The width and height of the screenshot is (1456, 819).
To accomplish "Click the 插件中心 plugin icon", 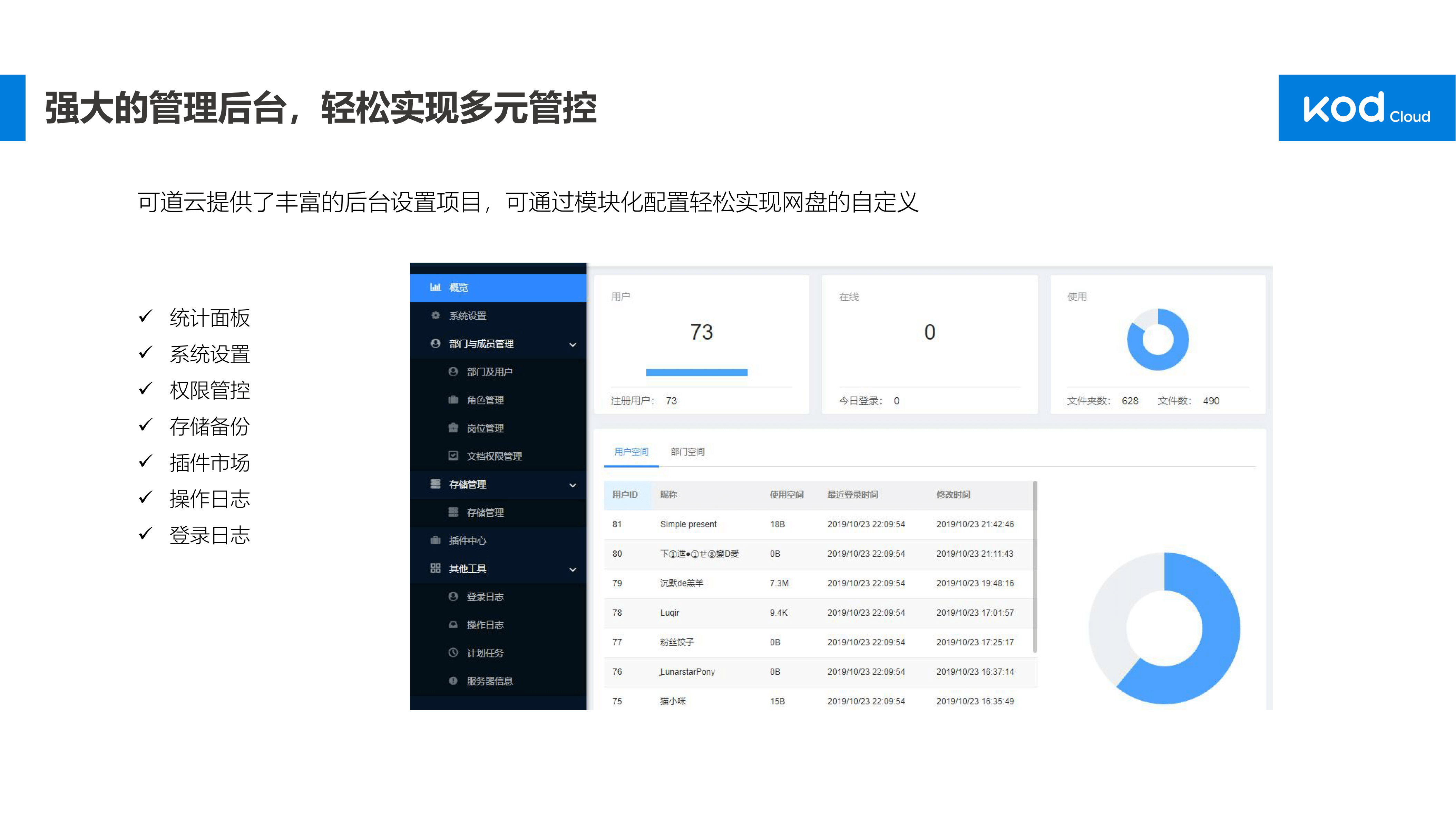I will pyautogui.click(x=435, y=540).
